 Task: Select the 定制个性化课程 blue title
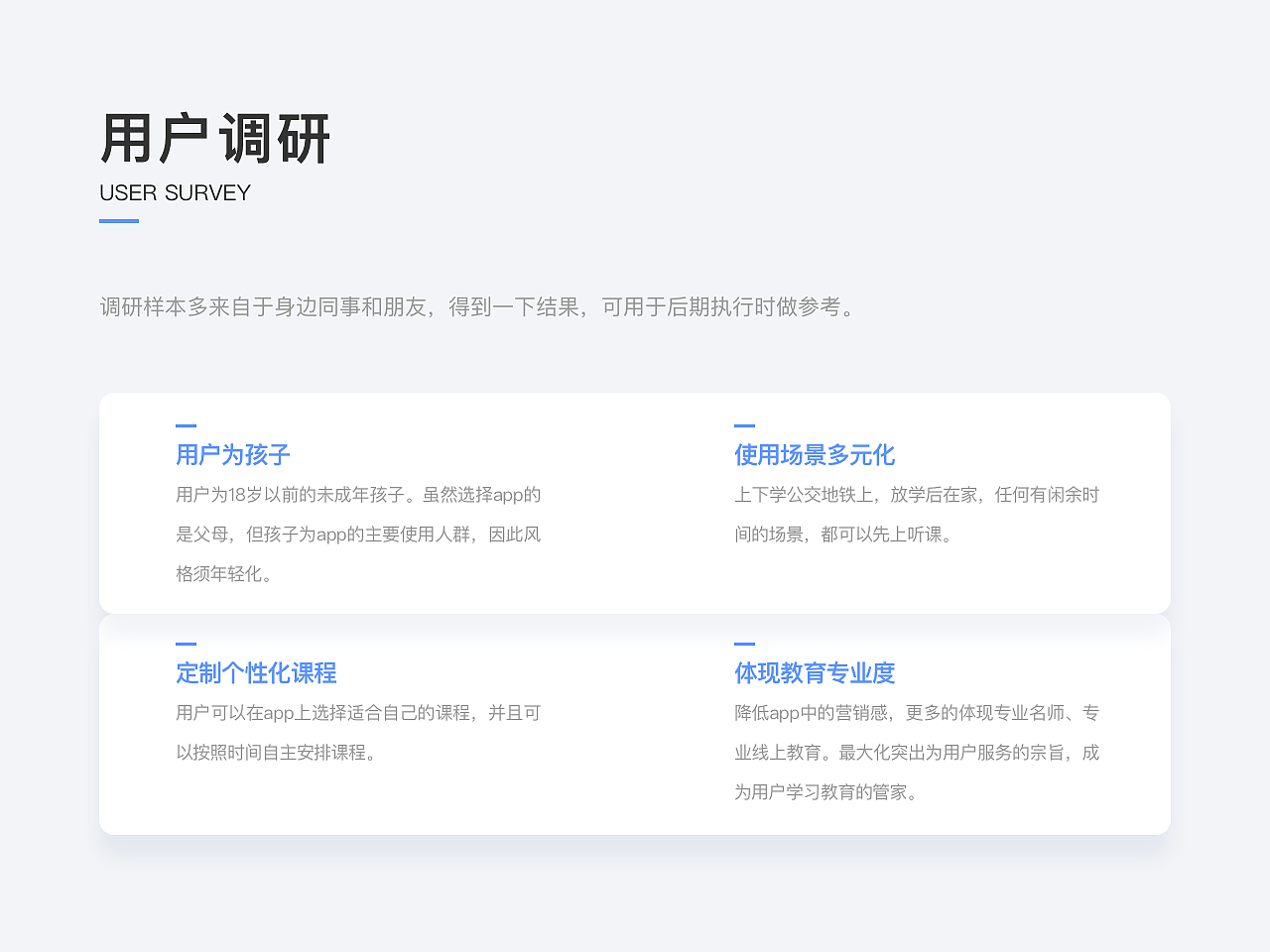point(256,673)
